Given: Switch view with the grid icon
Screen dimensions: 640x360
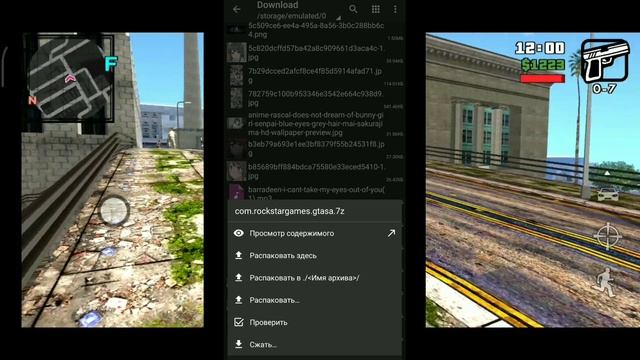Looking at the screenshot, I should [376, 9].
